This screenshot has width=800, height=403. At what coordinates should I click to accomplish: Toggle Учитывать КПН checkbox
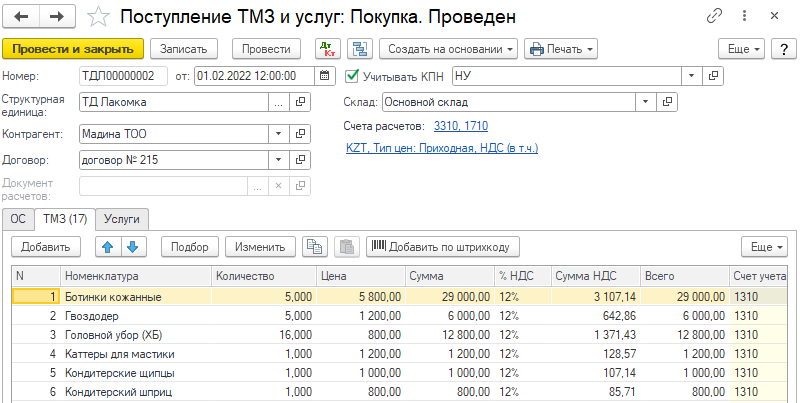[x=351, y=75]
